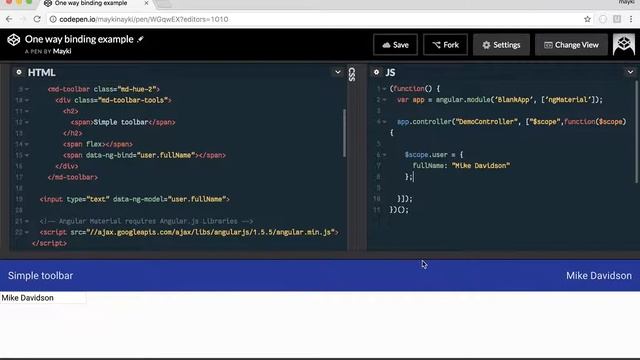This screenshot has height=360, width=640.
Task: Fold HTML line 22 script tag
Action: tap(27, 232)
